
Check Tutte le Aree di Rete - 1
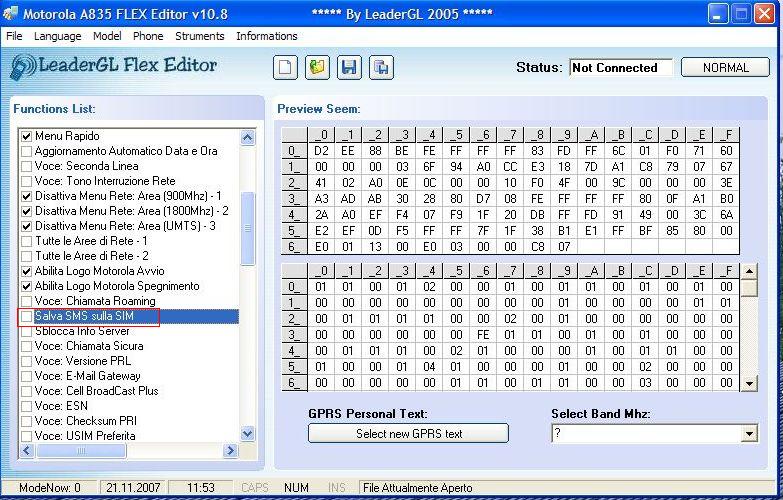point(26,241)
